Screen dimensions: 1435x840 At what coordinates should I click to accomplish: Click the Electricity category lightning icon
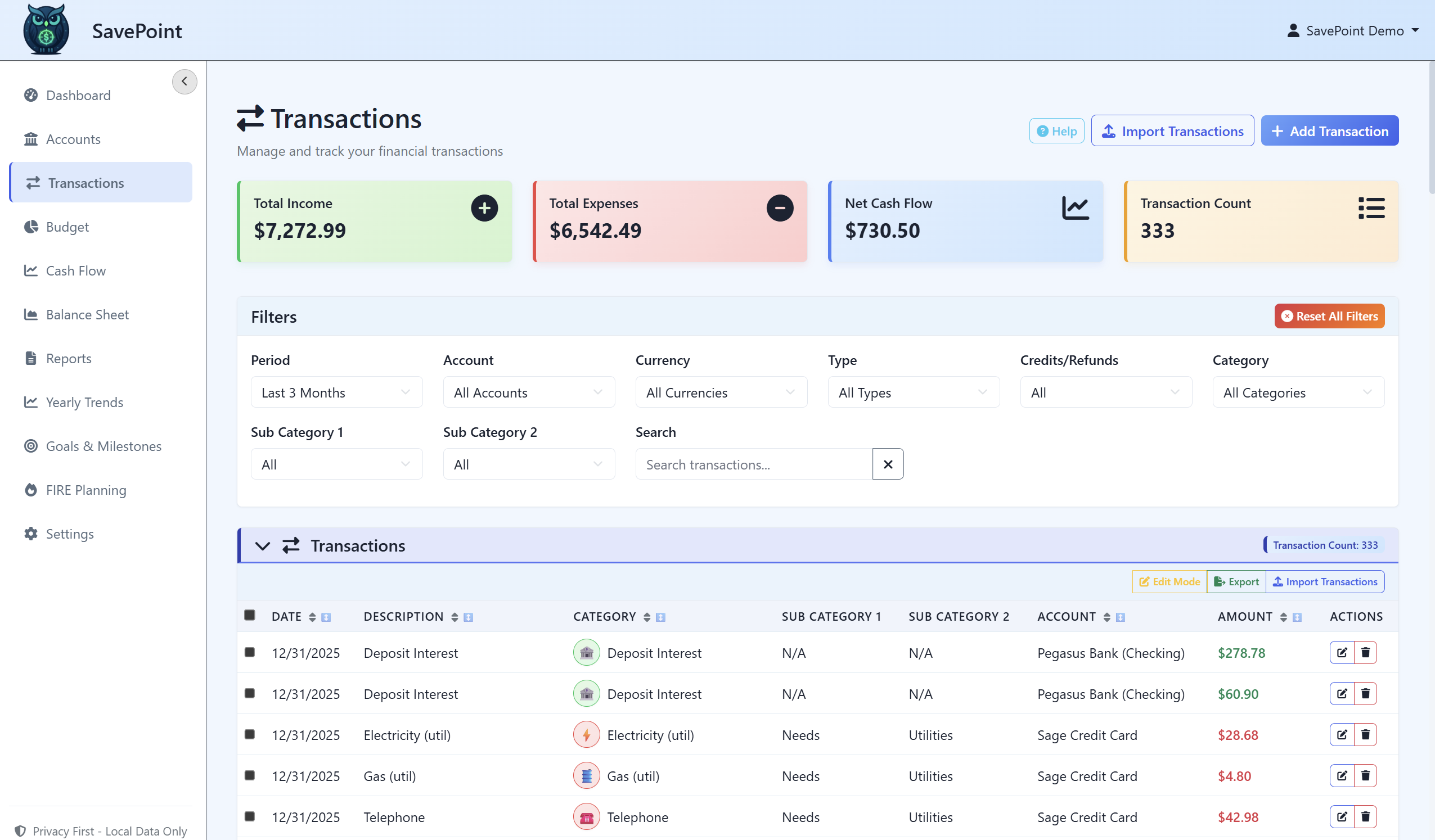pyautogui.click(x=586, y=735)
